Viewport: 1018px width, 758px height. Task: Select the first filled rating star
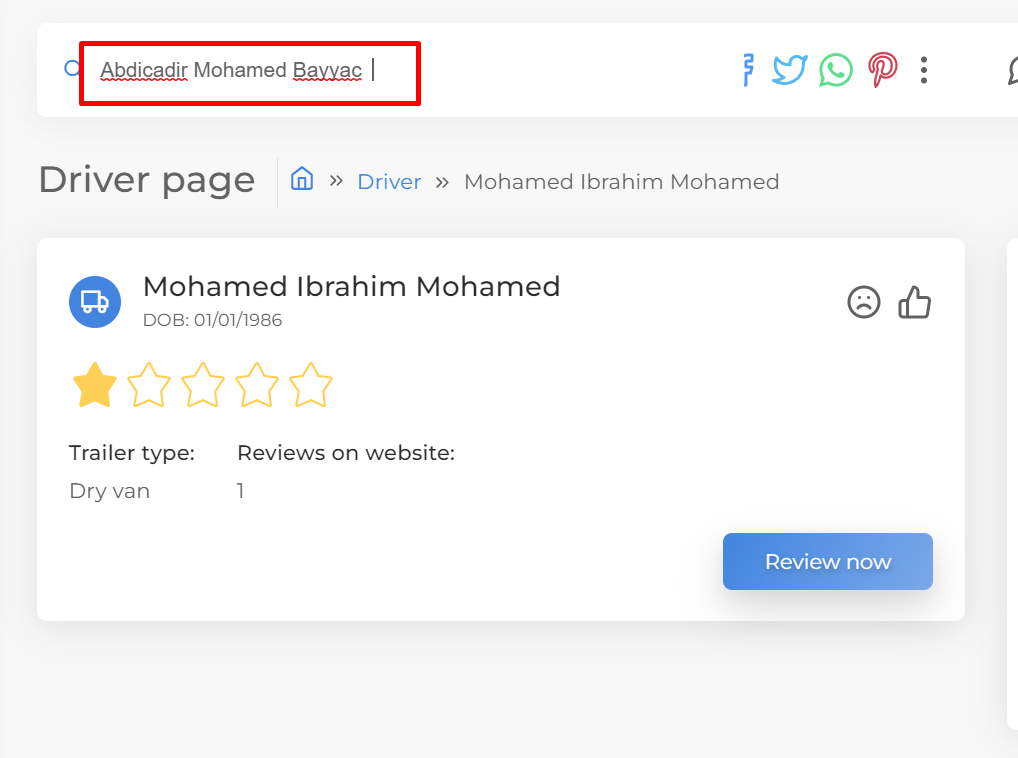(x=95, y=386)
